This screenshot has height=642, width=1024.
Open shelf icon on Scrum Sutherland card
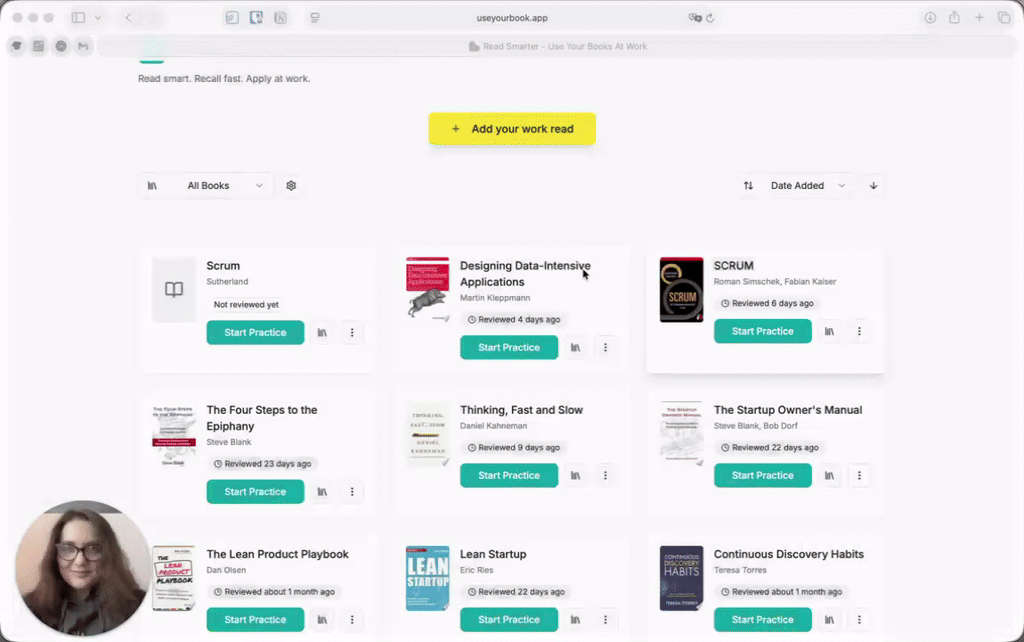(322, 332)
